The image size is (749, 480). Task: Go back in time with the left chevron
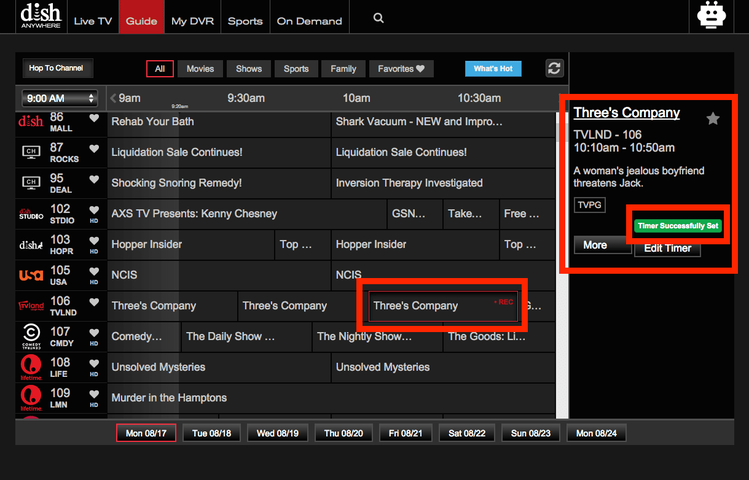click(x=113, y=98)
